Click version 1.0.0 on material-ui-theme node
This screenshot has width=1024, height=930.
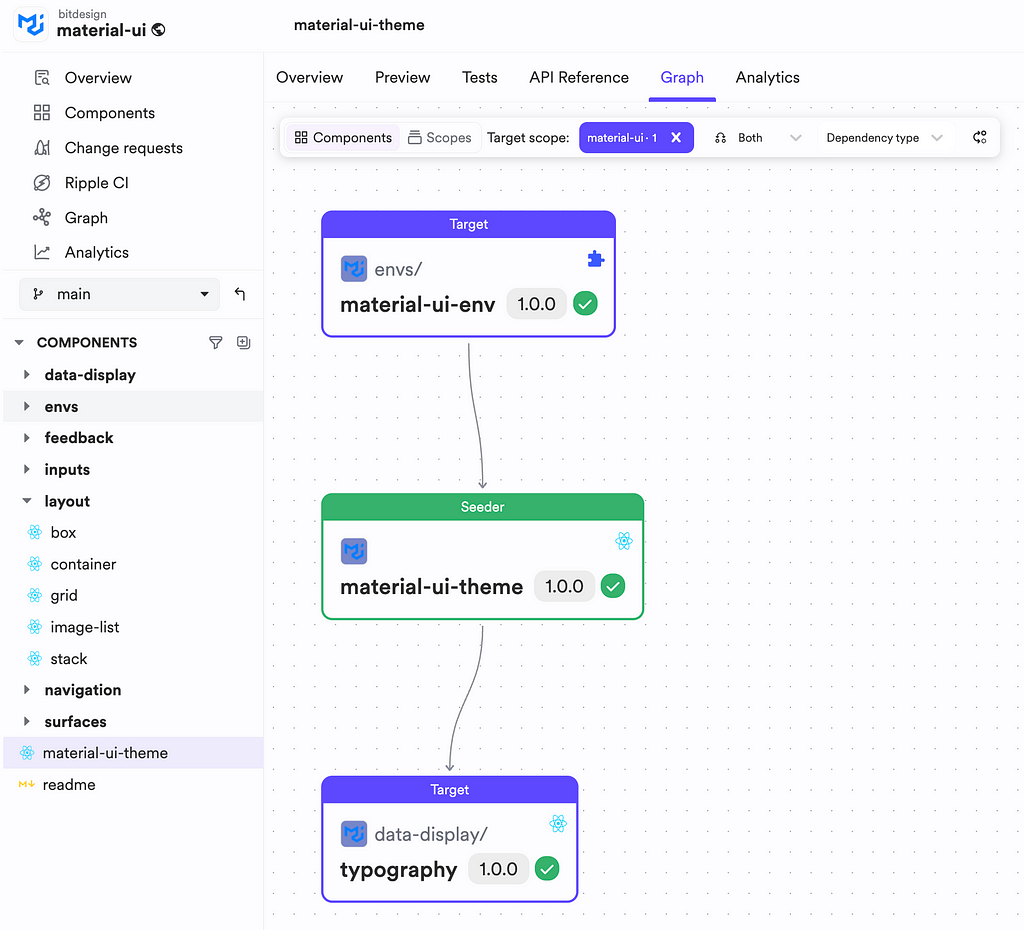(x=564, y=586)
